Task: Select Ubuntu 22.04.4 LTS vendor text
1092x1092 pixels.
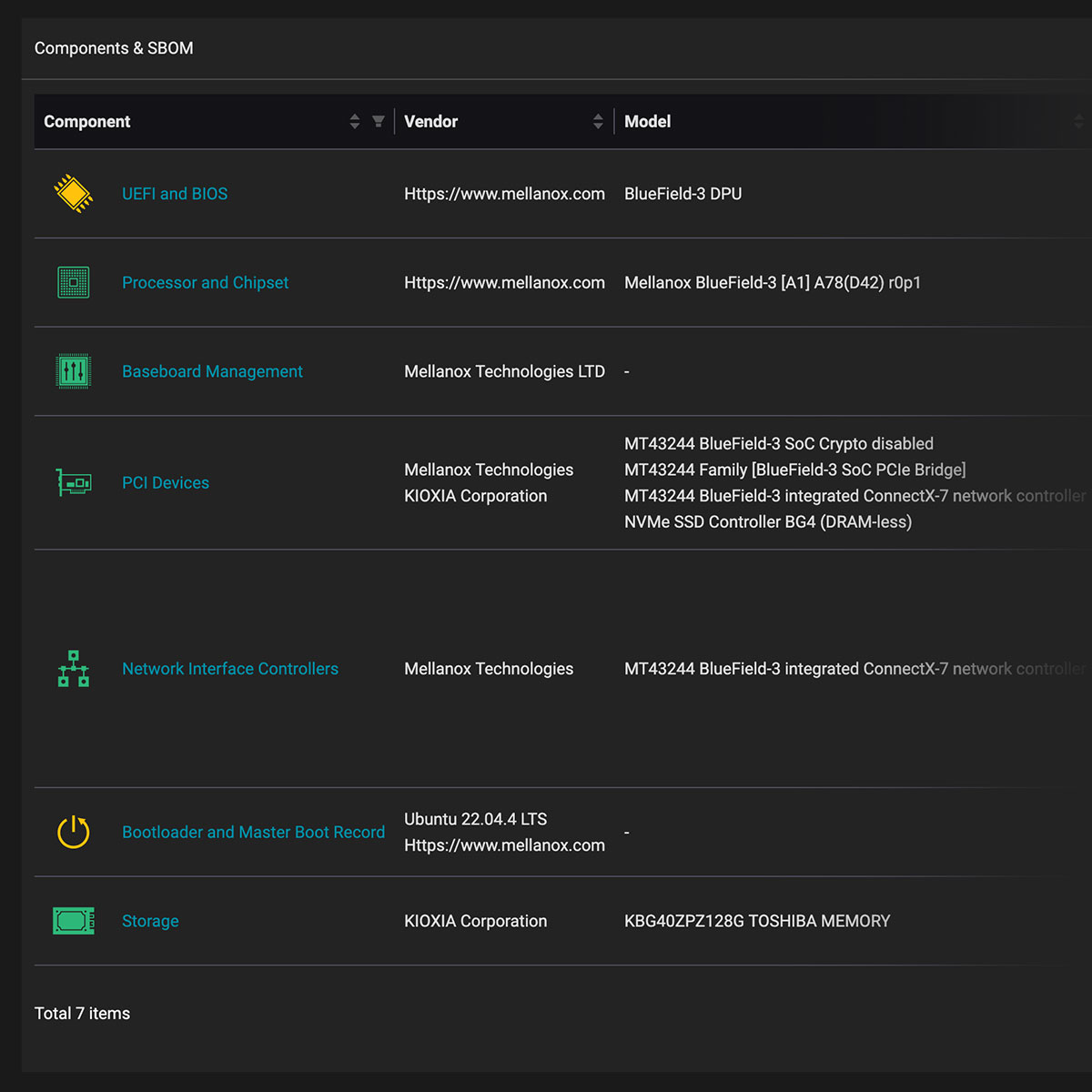Action: (476, 819)
